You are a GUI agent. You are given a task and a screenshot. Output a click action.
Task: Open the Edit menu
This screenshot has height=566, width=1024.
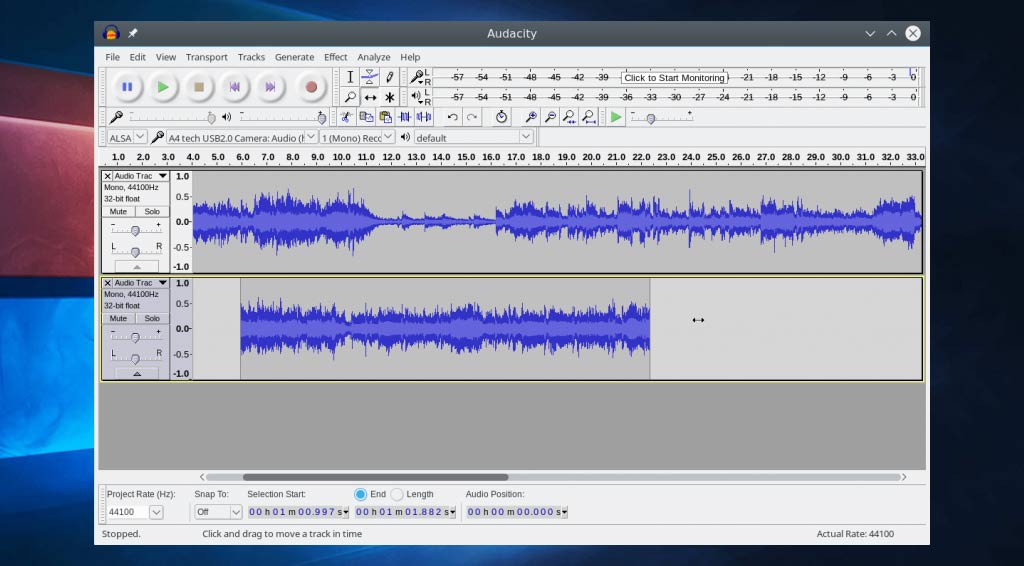point(137,57)
